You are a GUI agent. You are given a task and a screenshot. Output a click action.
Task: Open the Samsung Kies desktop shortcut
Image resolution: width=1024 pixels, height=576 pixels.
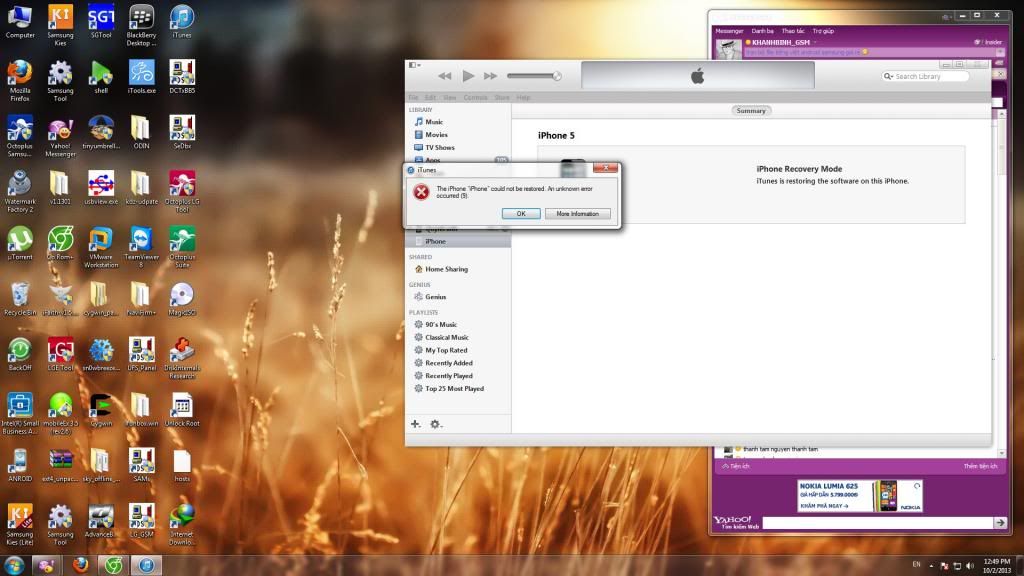pyautogui.click(x=60, y=25)
